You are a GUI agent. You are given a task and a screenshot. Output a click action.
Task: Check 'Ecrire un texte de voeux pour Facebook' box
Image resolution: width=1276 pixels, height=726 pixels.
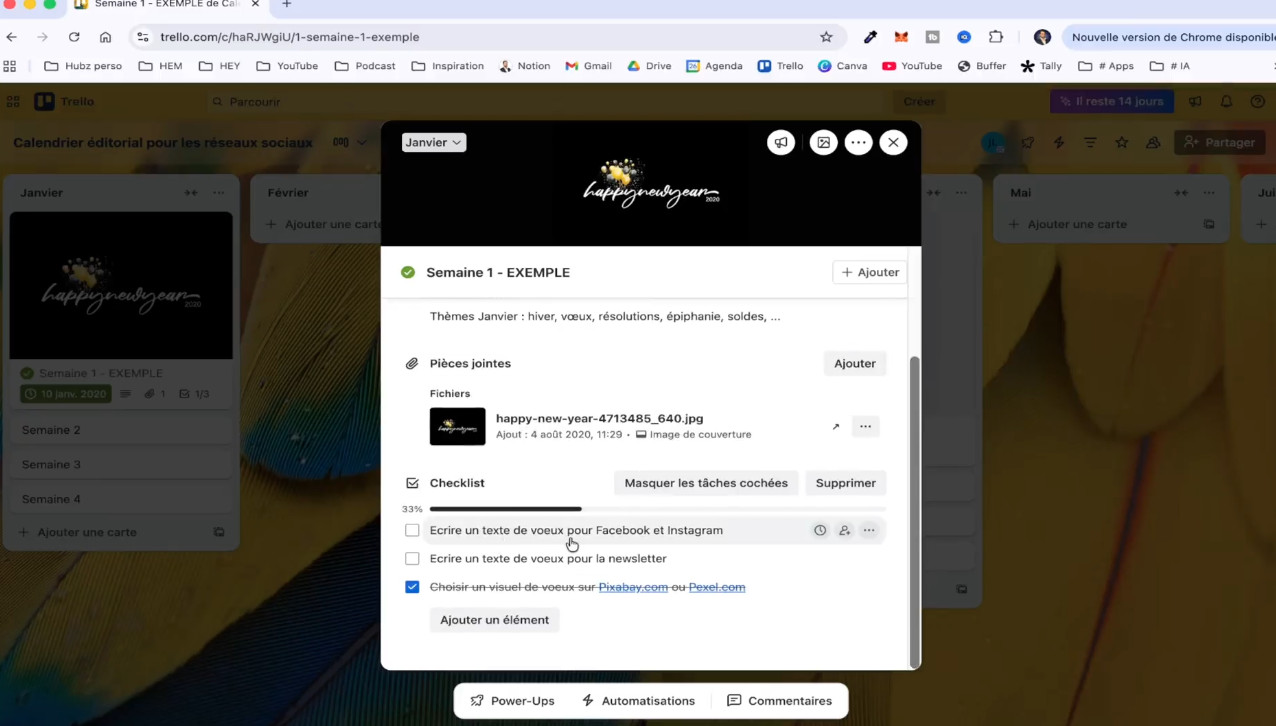pyautogui.click(x=412, y=530)
